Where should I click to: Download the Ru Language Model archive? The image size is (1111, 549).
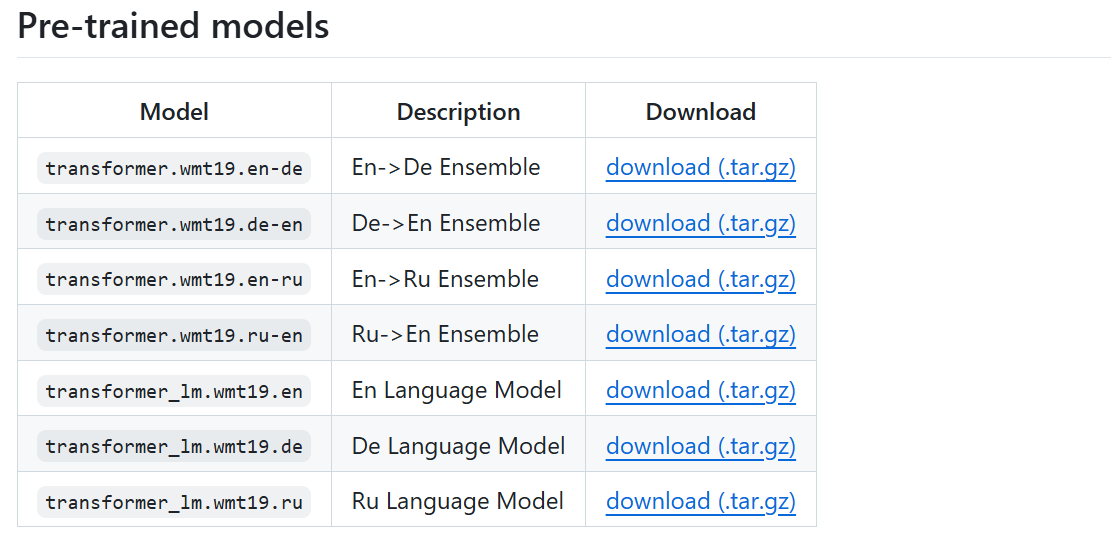click(701, 502)
